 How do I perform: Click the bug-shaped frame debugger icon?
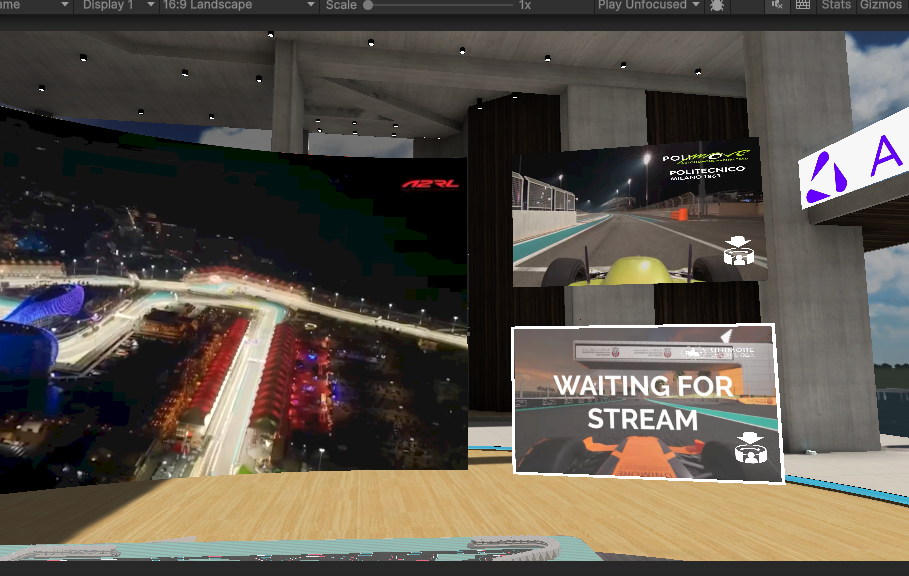[x=717, y=5]
